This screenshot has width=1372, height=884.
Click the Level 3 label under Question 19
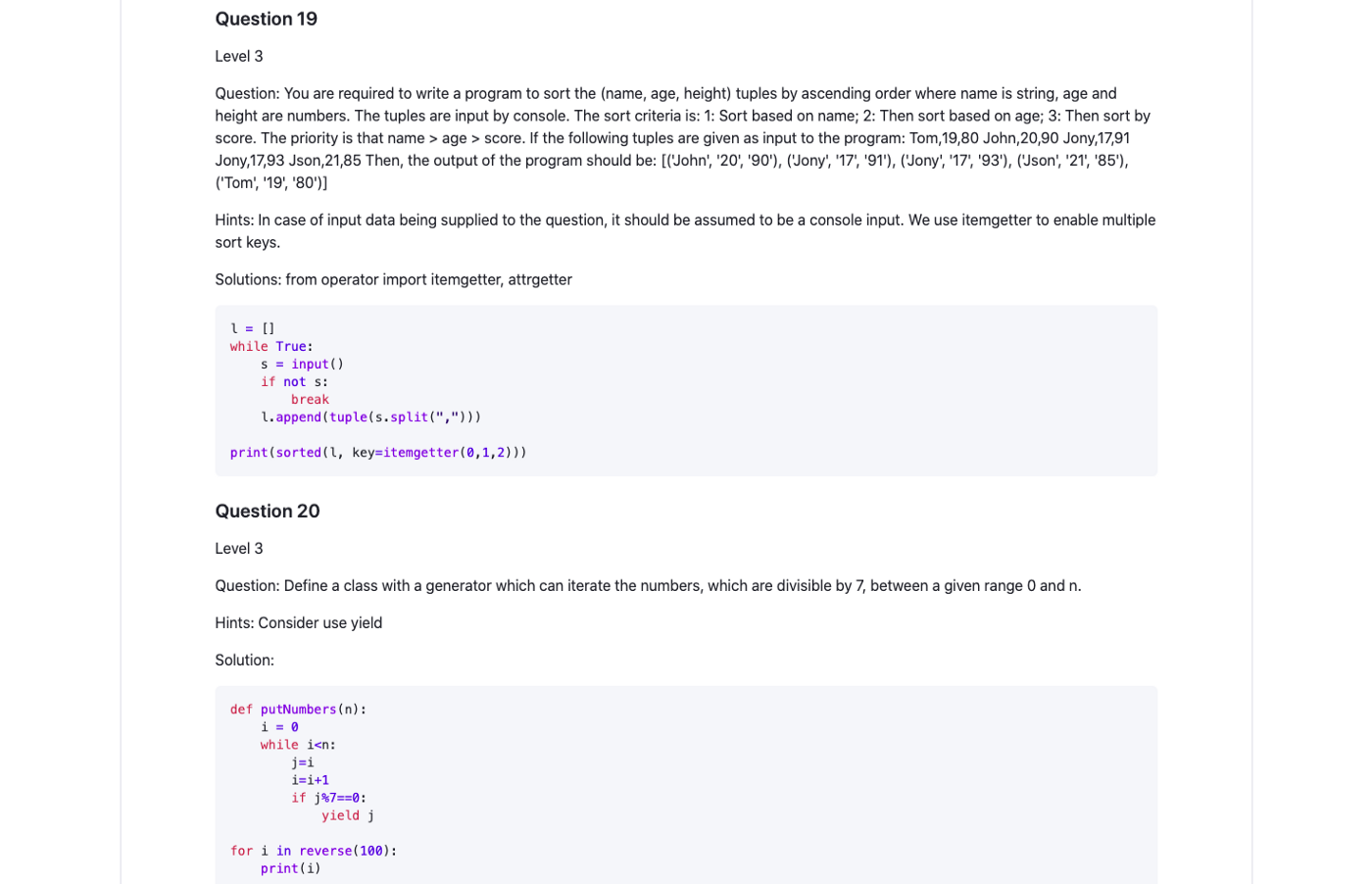click(239, 56)
